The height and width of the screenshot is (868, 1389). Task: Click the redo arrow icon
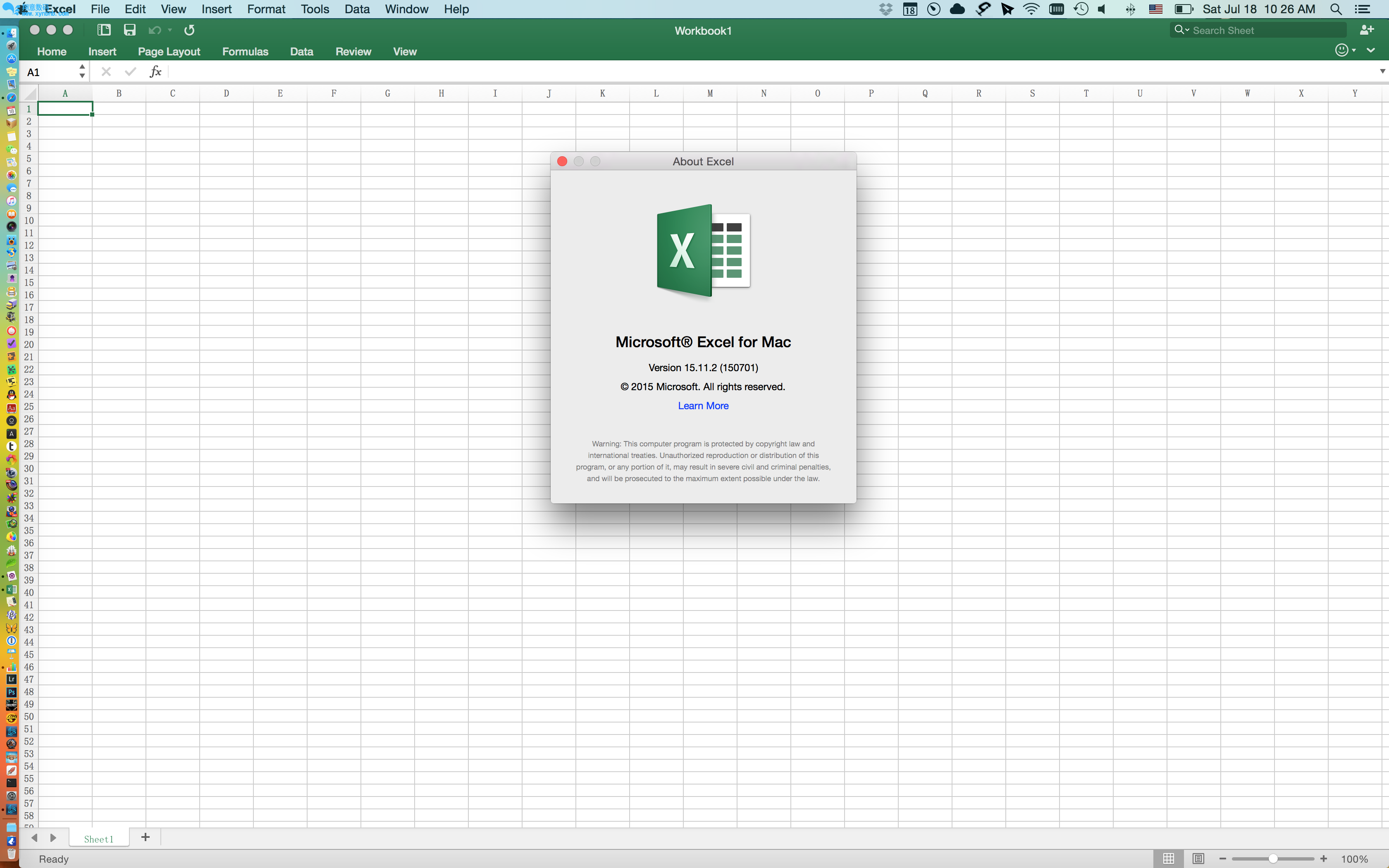pyautogui.click(x=190, y=30)
